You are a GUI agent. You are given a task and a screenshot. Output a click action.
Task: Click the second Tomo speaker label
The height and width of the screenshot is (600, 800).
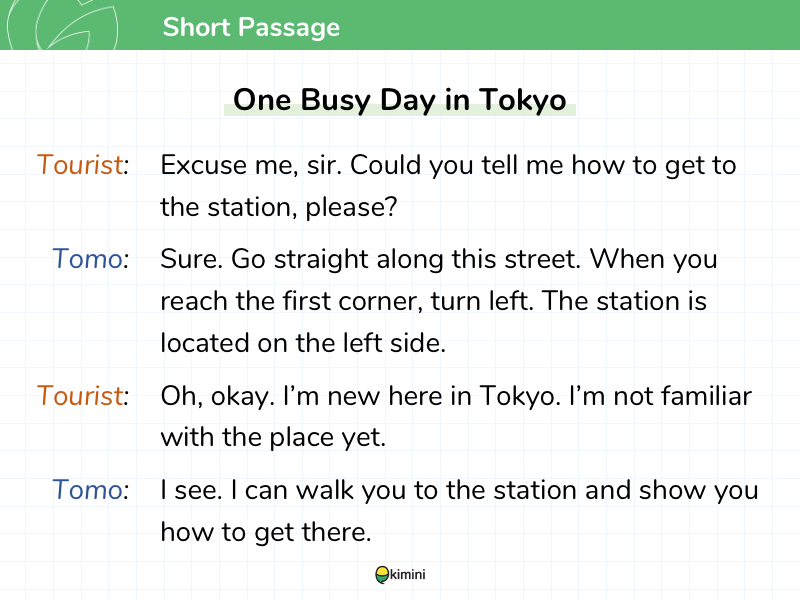pyautogui.click(x=90, y=490)
